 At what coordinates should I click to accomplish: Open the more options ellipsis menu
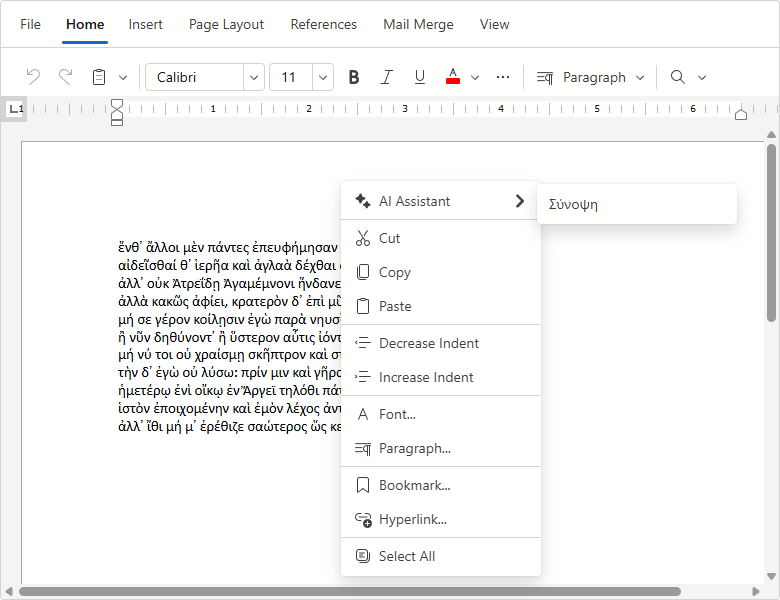503,77
